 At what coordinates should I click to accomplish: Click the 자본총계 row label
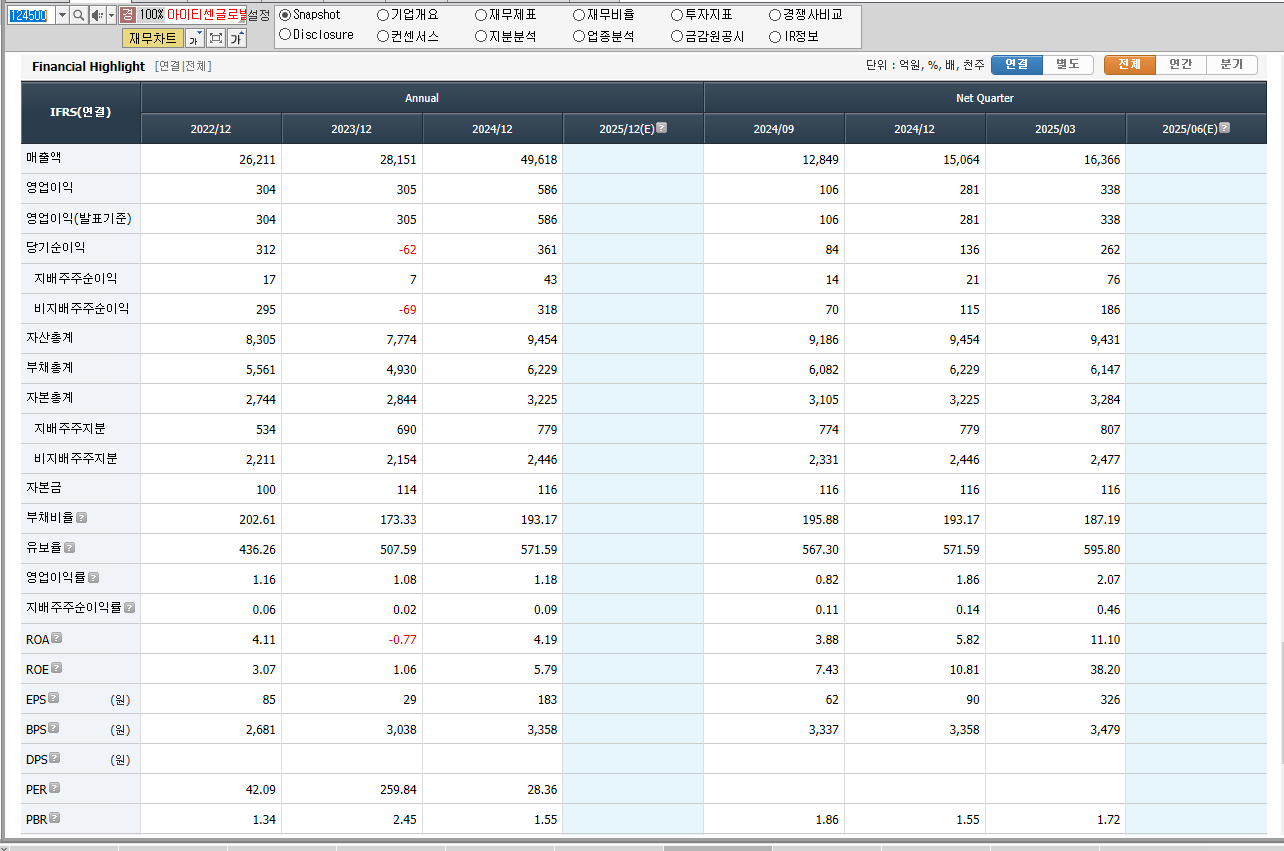[50, 397]
